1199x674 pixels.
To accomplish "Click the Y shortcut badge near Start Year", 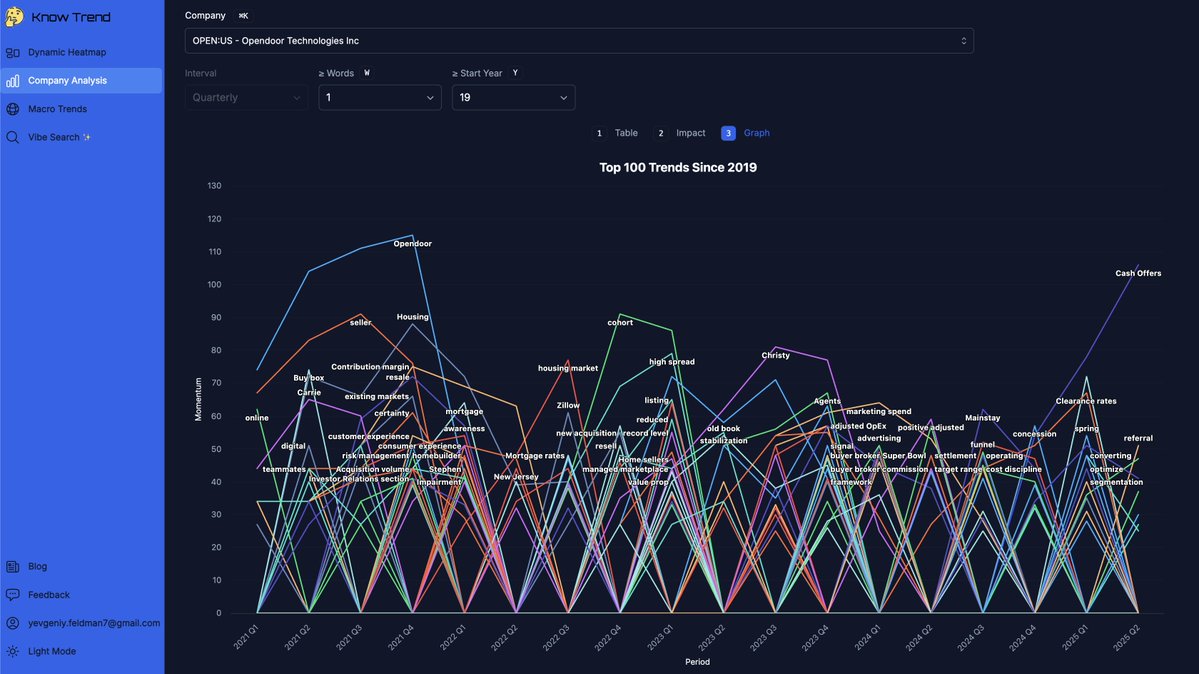I will (515, 73).
